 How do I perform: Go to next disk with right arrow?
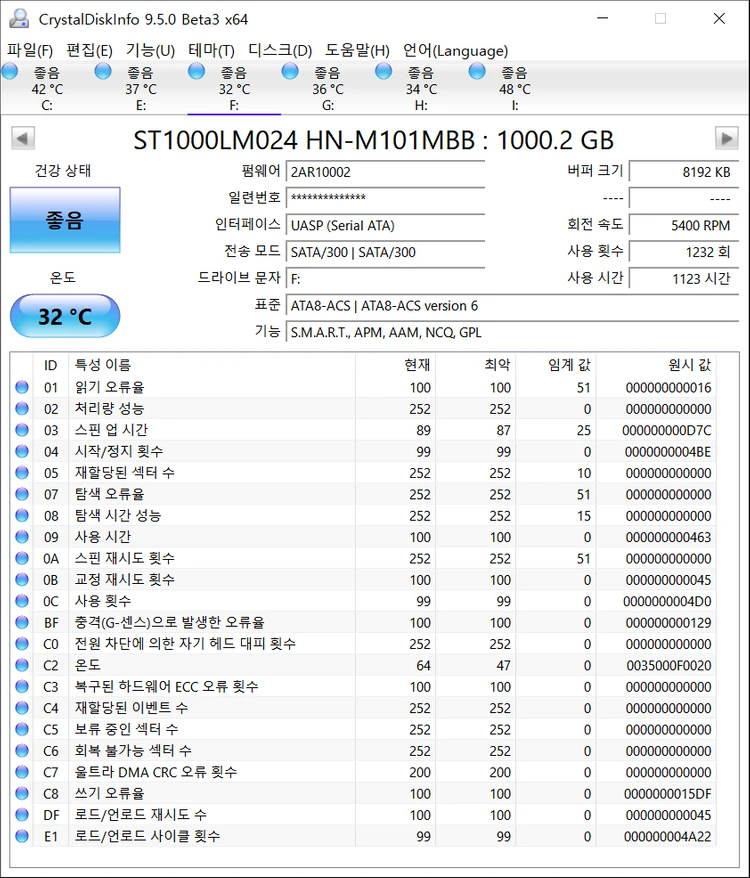point(726,138)
